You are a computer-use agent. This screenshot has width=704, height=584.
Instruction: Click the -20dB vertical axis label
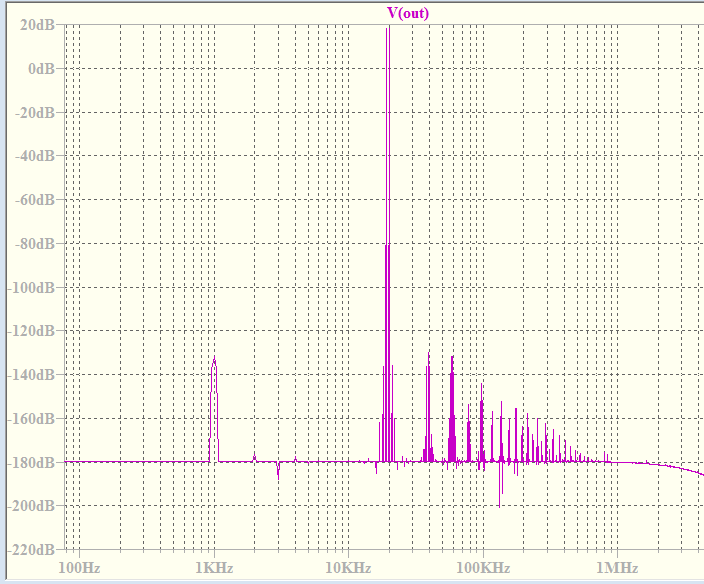pos(35,113)
